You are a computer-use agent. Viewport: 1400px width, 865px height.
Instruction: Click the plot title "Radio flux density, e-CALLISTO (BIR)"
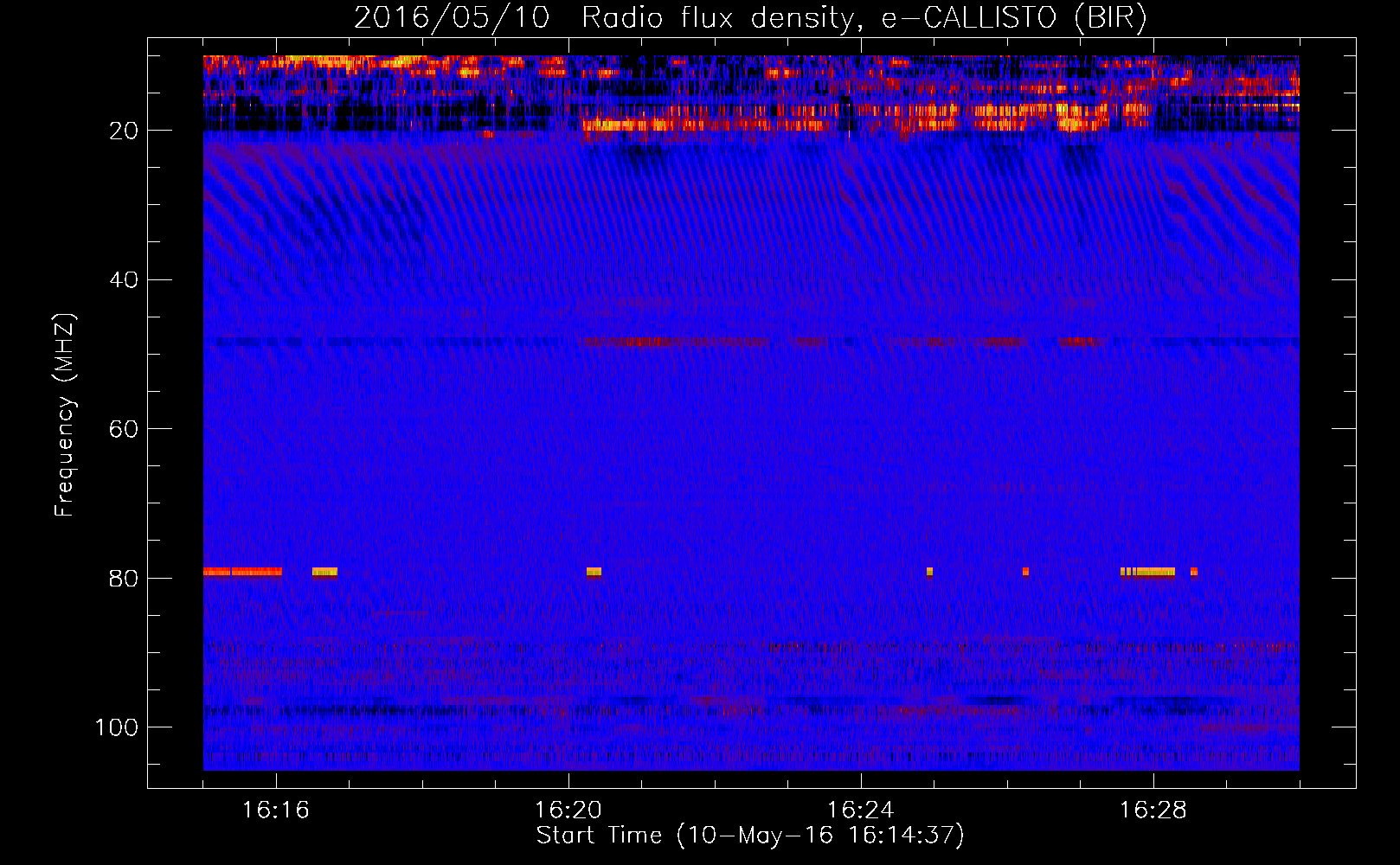point(864,18)
